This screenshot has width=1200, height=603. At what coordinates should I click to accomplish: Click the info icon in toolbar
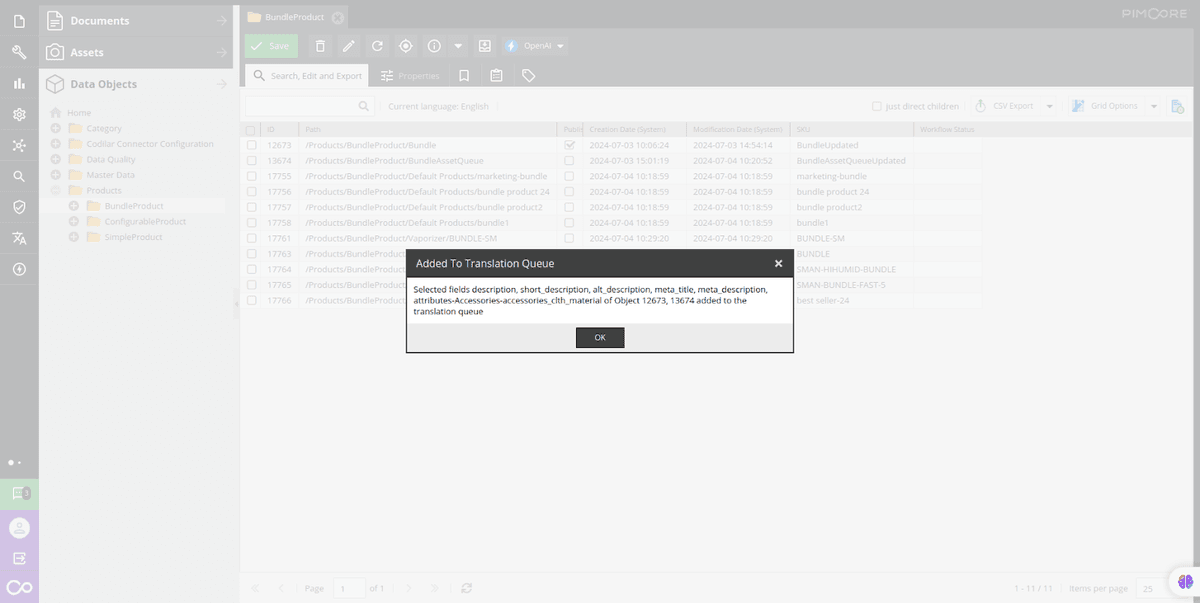pyautogui.click(x=434, y=46)
